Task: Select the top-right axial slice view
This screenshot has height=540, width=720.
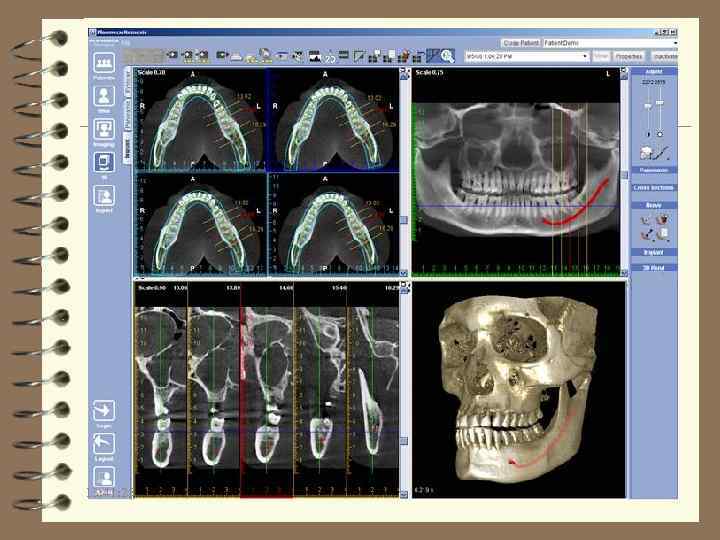Action: (x=333, y=120)
